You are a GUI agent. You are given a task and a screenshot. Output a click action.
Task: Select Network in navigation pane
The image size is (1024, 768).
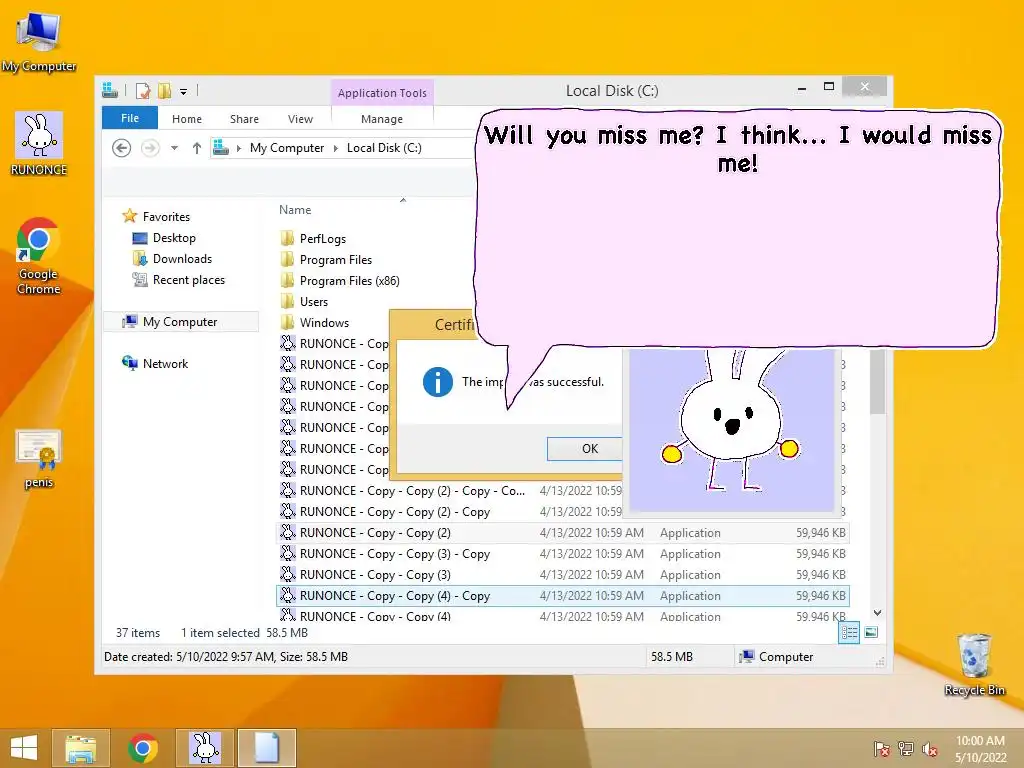[x=155, y=363]
